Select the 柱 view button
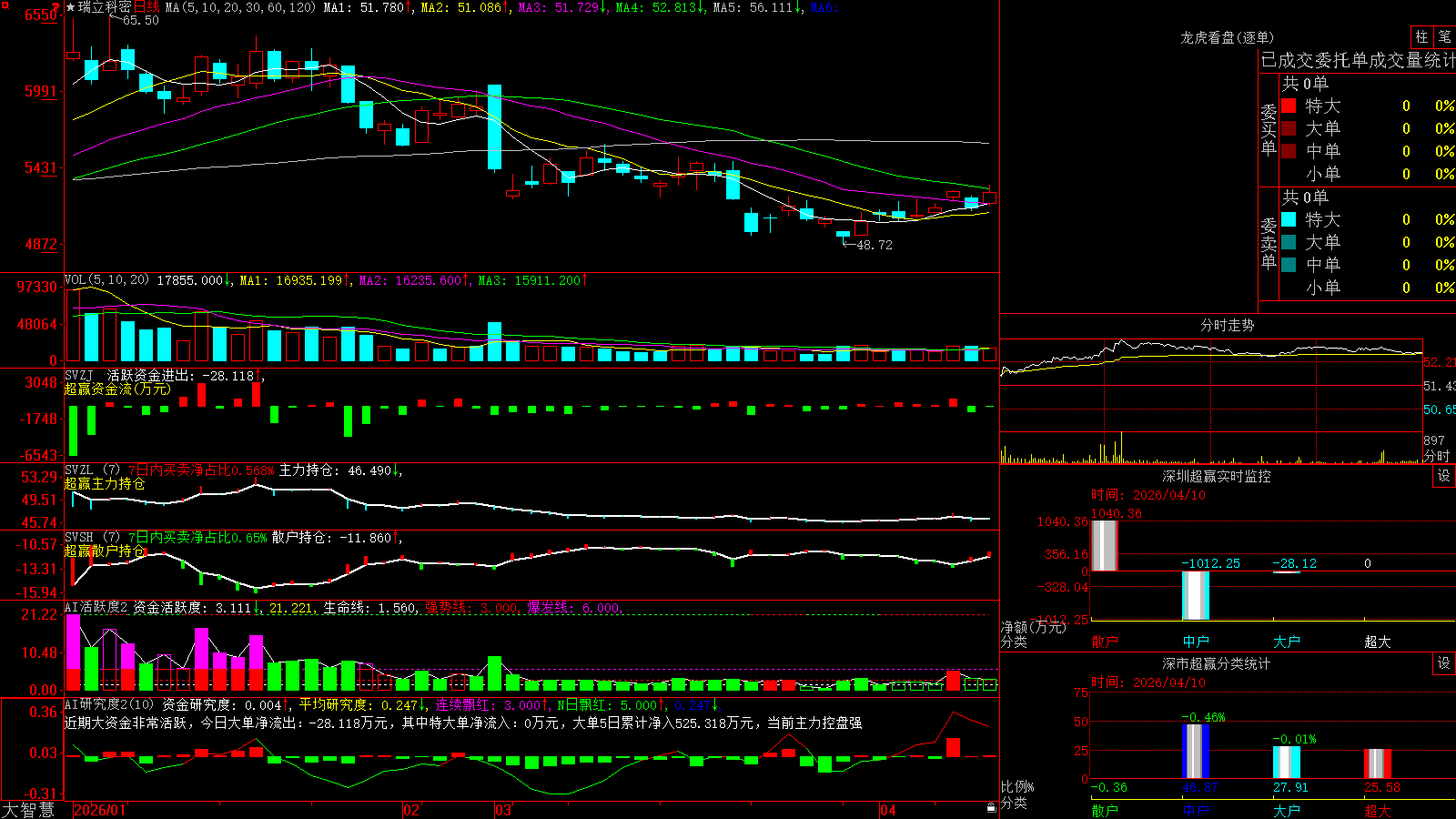Viewport: 1456px width, 819px height. [x=1421, y=36]
